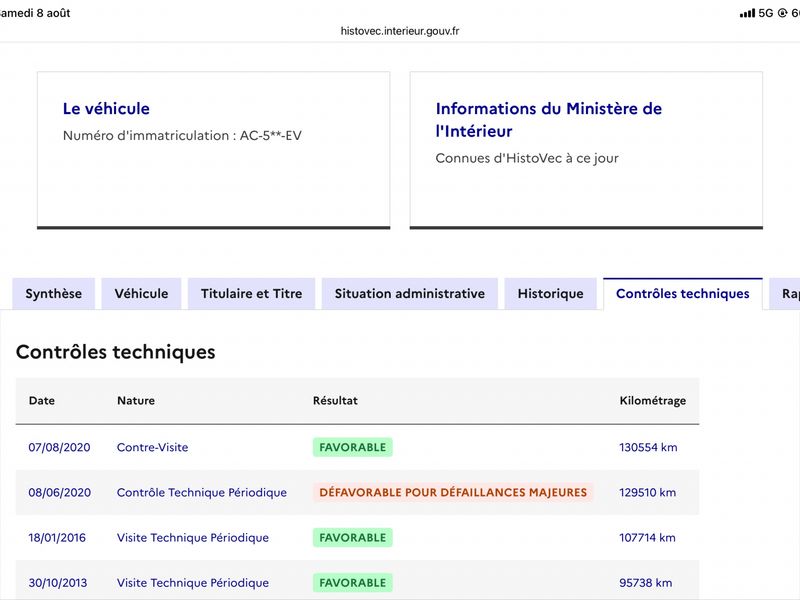800x600 pixels.
Task: Click the date 07/08/2020
Action: point(59,447)
